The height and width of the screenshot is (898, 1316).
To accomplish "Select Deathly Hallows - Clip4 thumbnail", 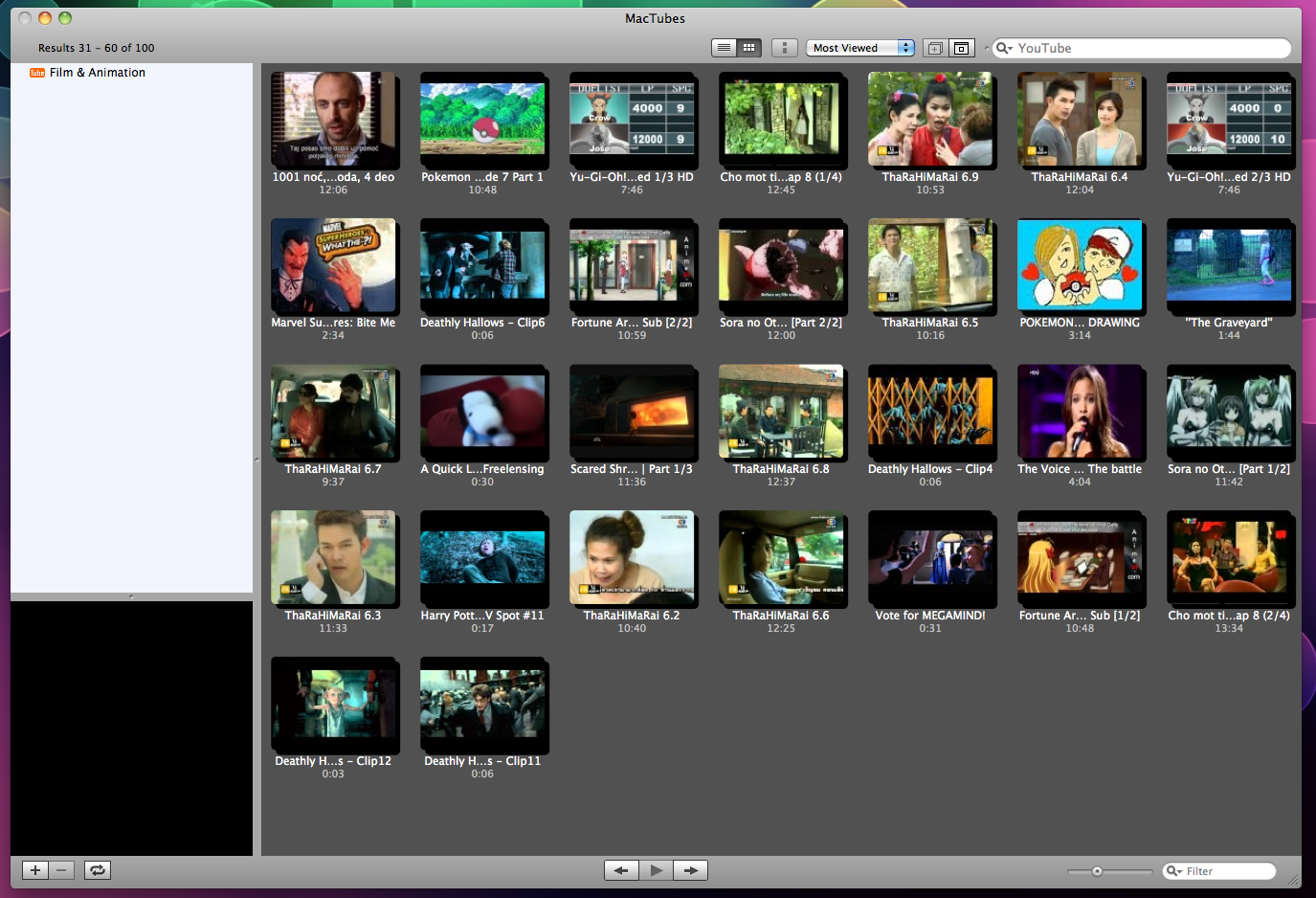I will [930, 412].
